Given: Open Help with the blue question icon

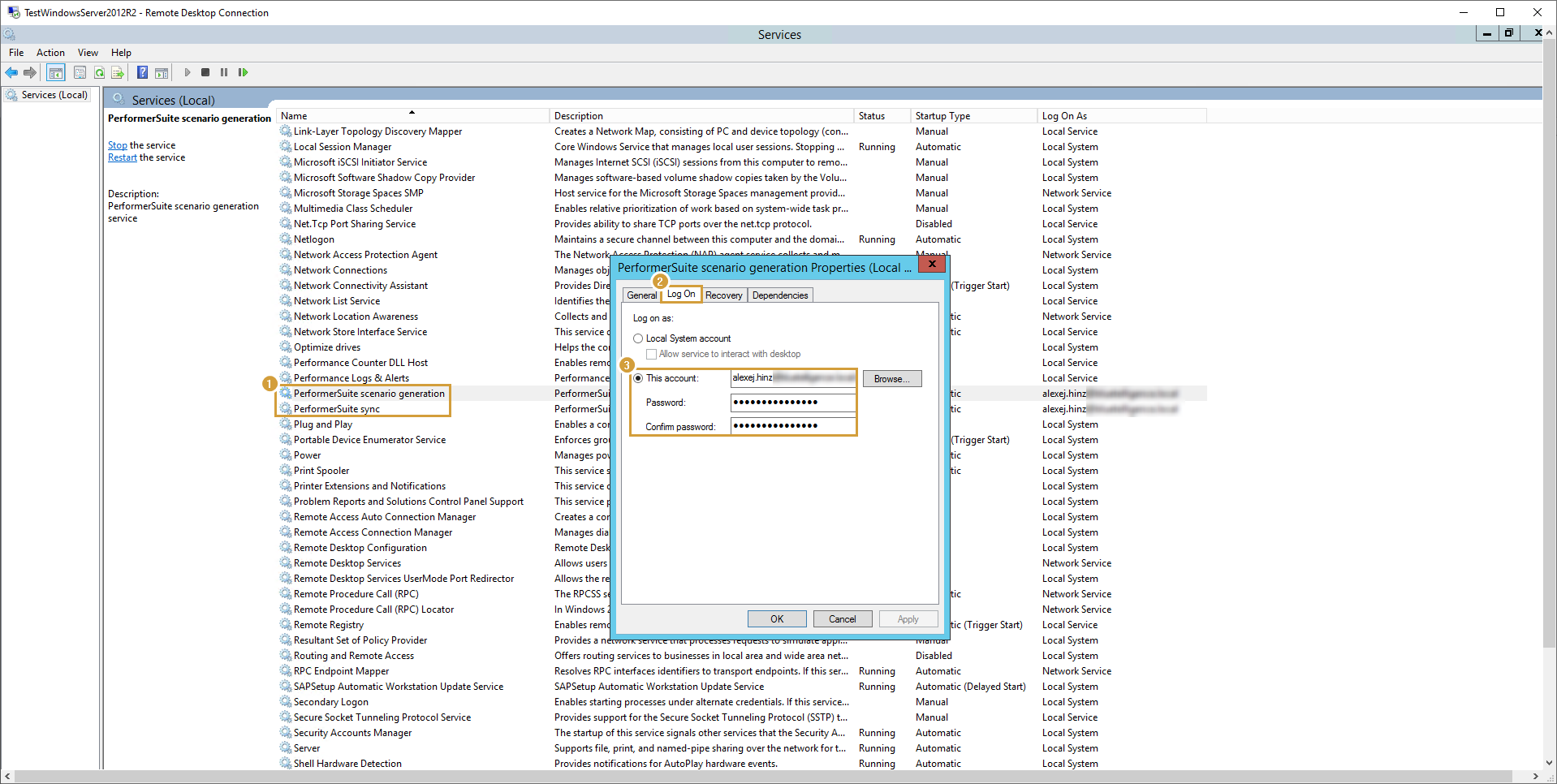Looking at the screenshot, I should click(142, 73).
